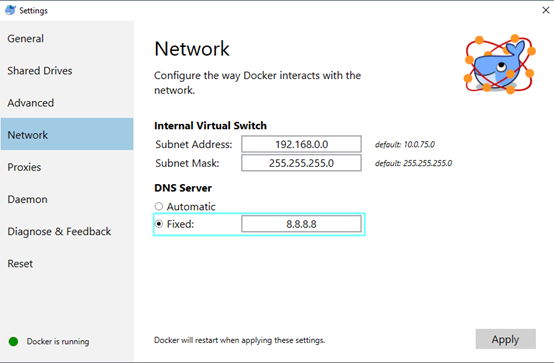This screenshot has height=363, width=554.
Task: Select the Automatic DNS radio button
Action: point(159,206)
